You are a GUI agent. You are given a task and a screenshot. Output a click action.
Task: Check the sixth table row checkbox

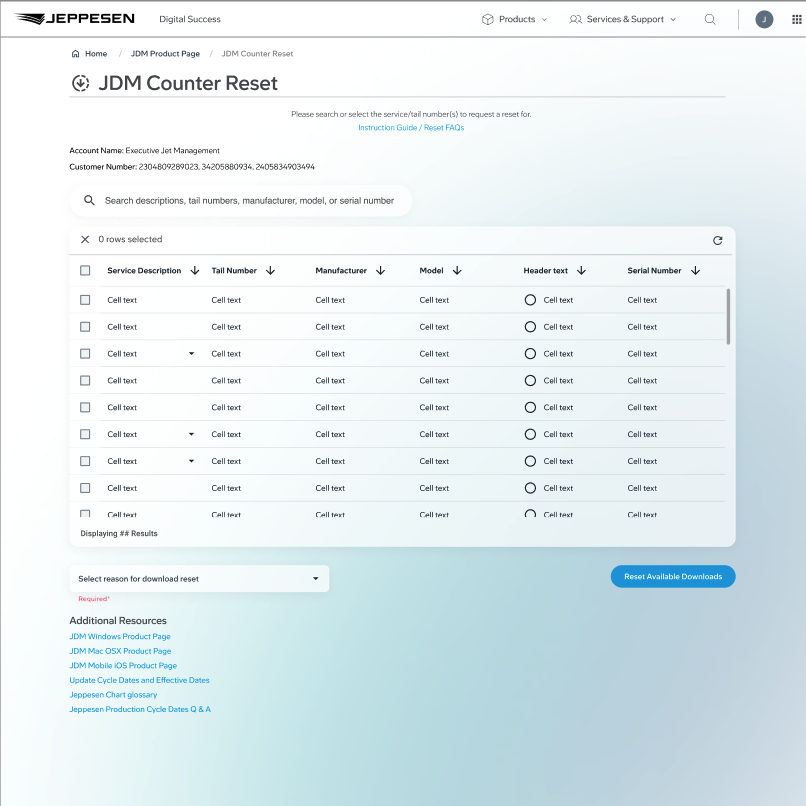pyautogui.click(x=85, y=434)
